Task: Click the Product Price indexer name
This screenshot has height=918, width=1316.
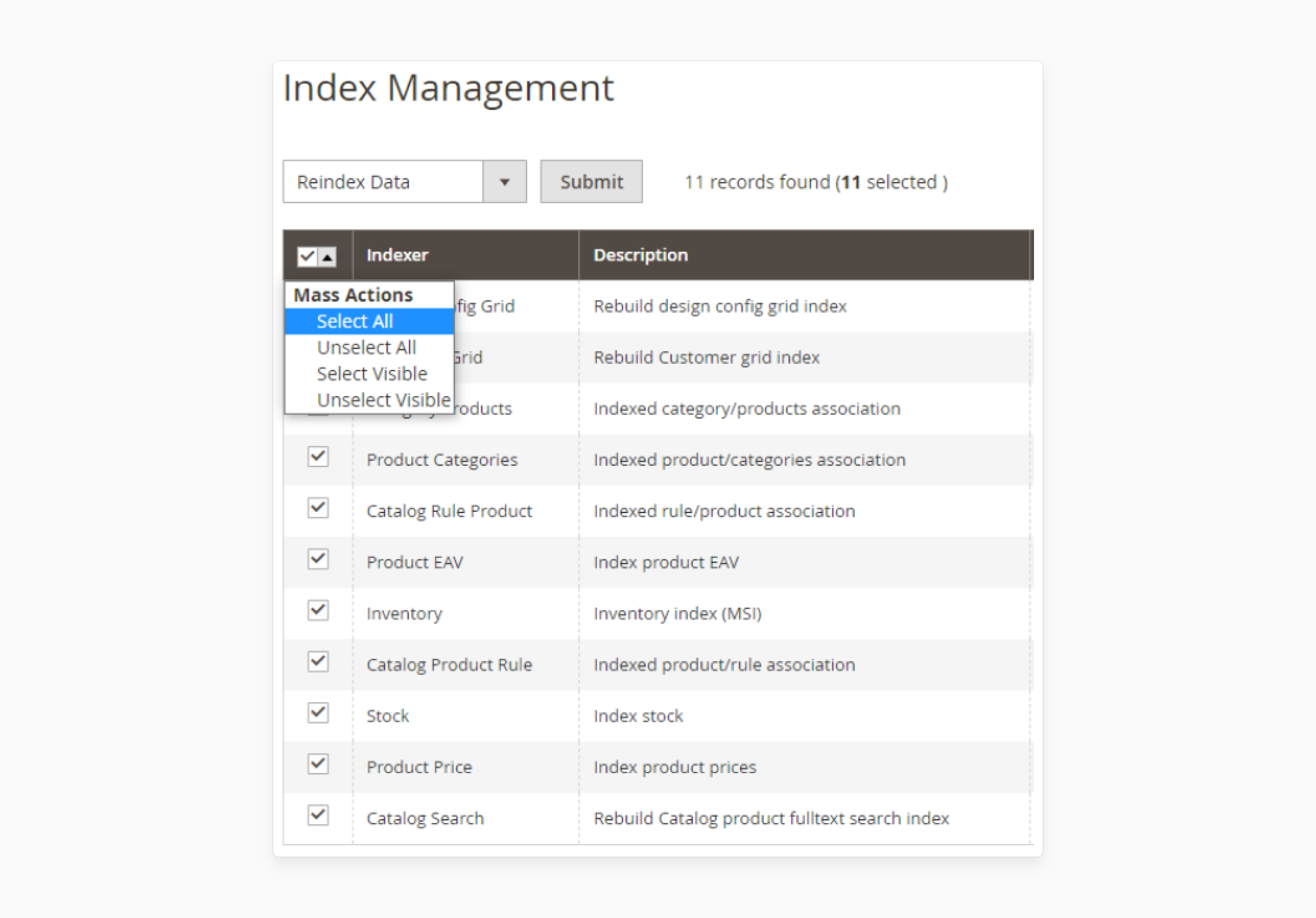Action: pos(420,767)
